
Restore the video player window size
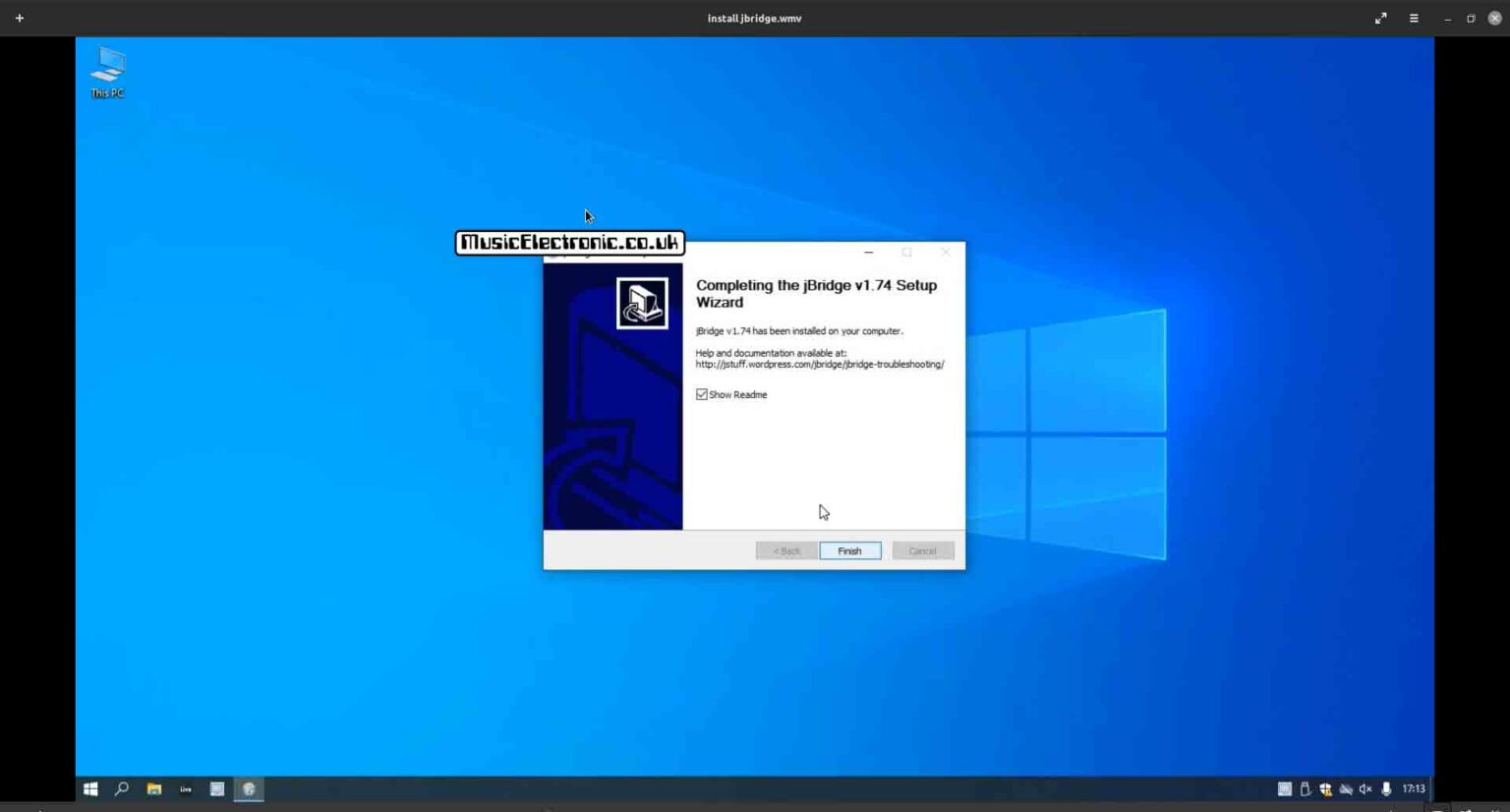click(x=1471, y=19)
